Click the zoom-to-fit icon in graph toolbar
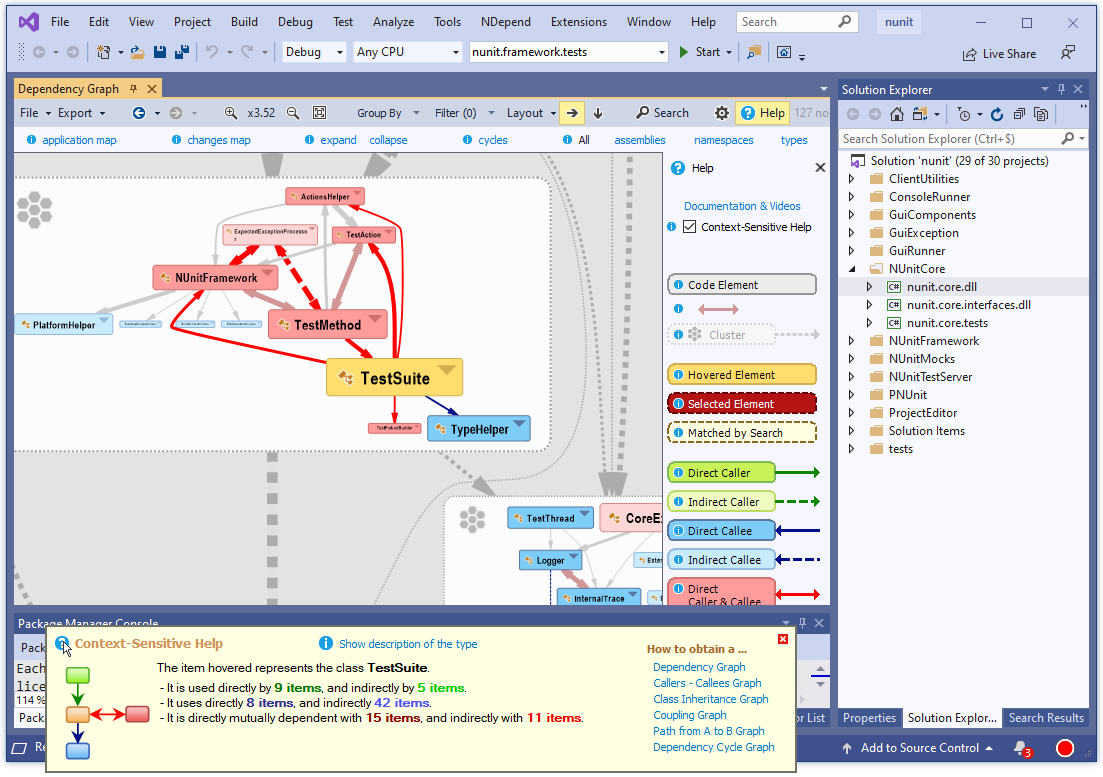1103x777 pixels. [319, 113]
